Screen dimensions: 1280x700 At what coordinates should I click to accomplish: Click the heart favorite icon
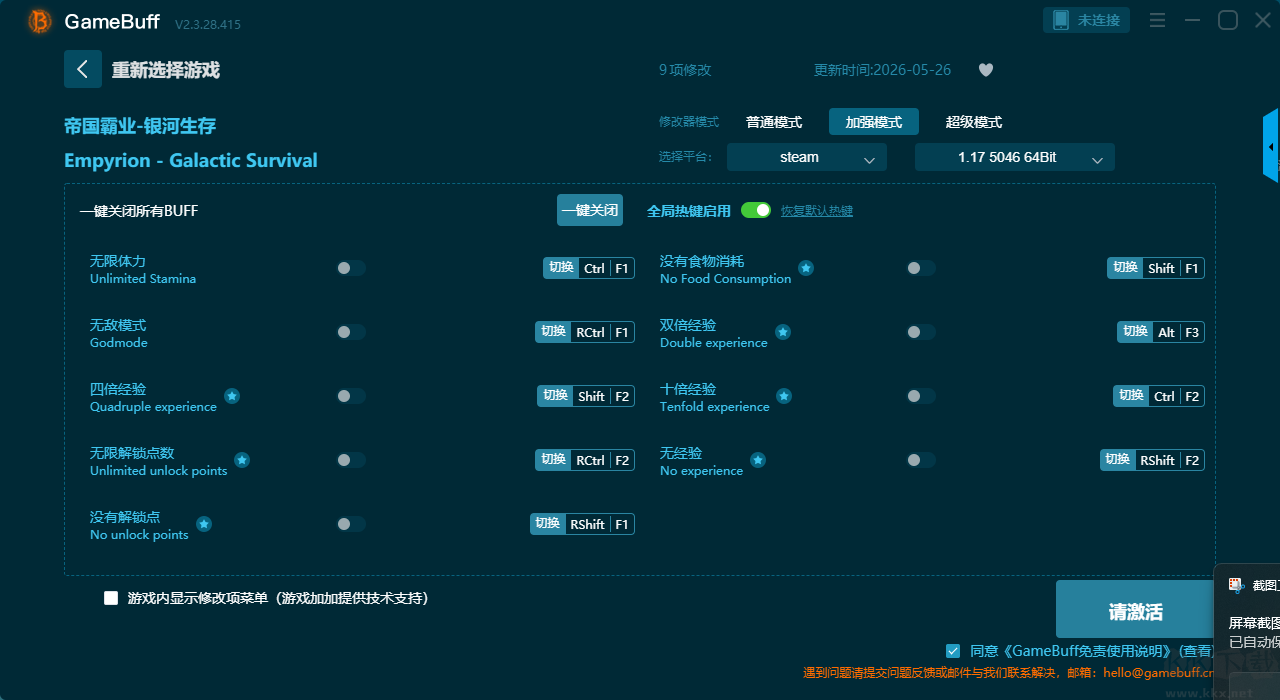tap(985, 70)
